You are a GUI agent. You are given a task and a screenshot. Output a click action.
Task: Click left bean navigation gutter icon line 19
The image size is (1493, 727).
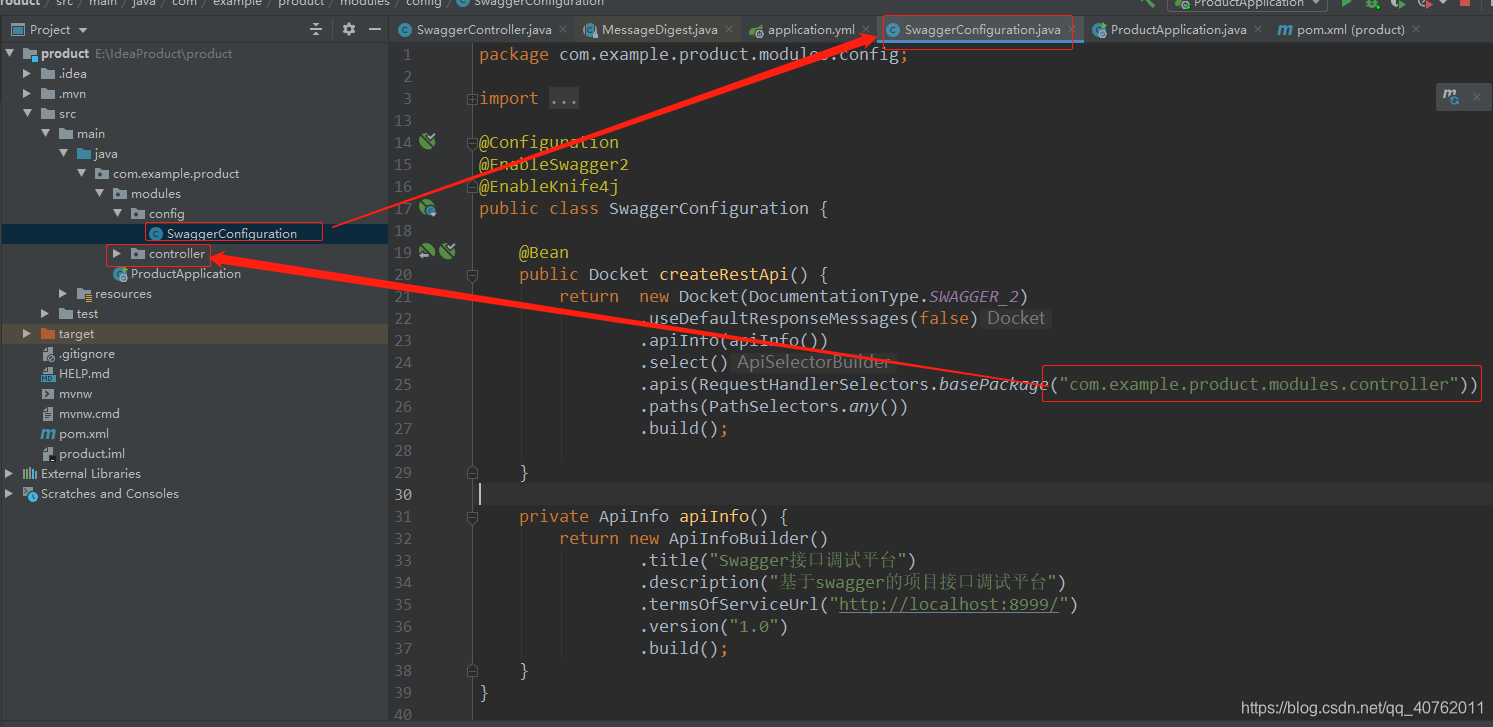427,251
